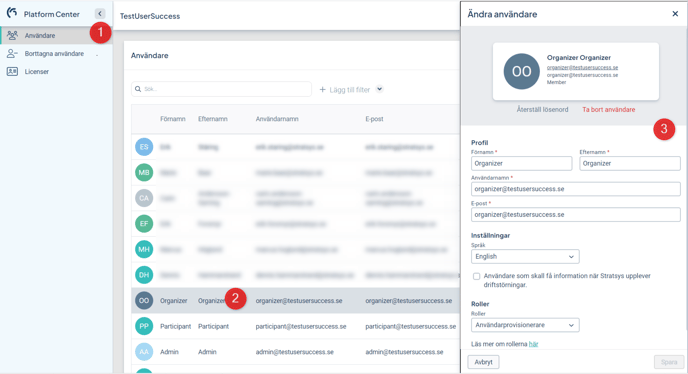The image size is (688, 374).
Task: Close the Ändra användare panel
Action: tap(675, 14)
